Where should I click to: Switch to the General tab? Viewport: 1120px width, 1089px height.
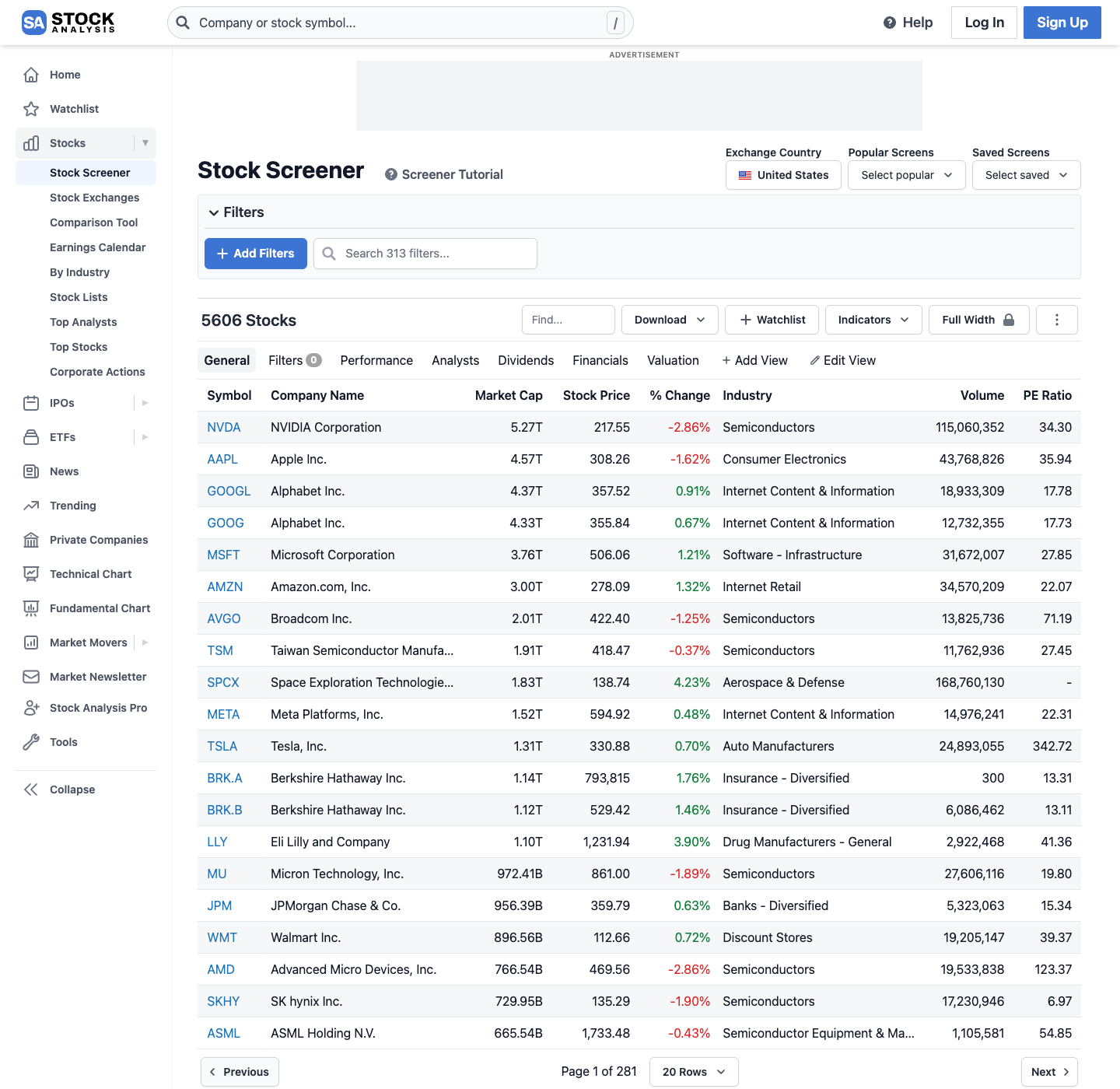[227, 360]
